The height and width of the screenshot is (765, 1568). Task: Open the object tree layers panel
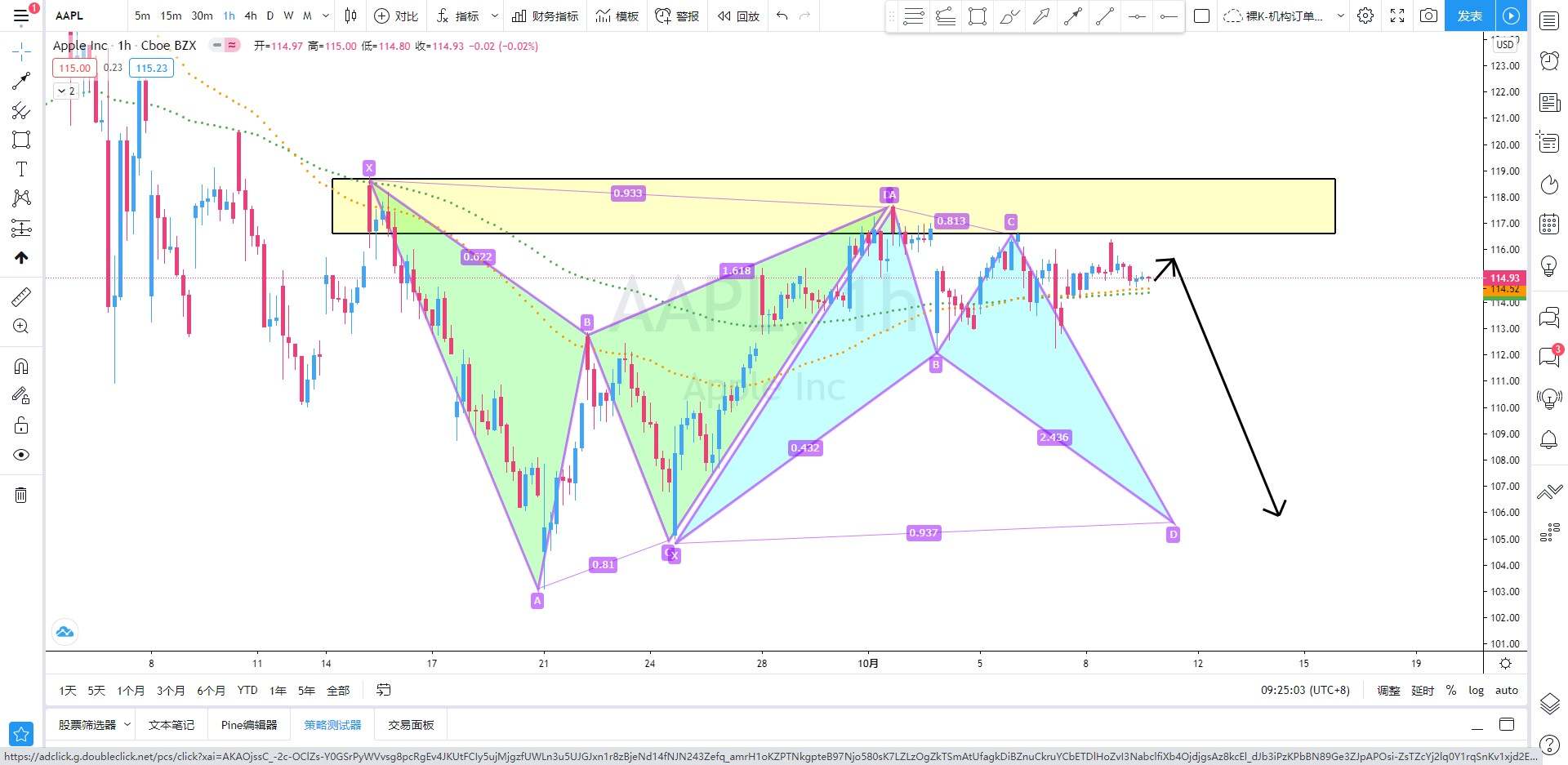click(x=1549, y=703)
